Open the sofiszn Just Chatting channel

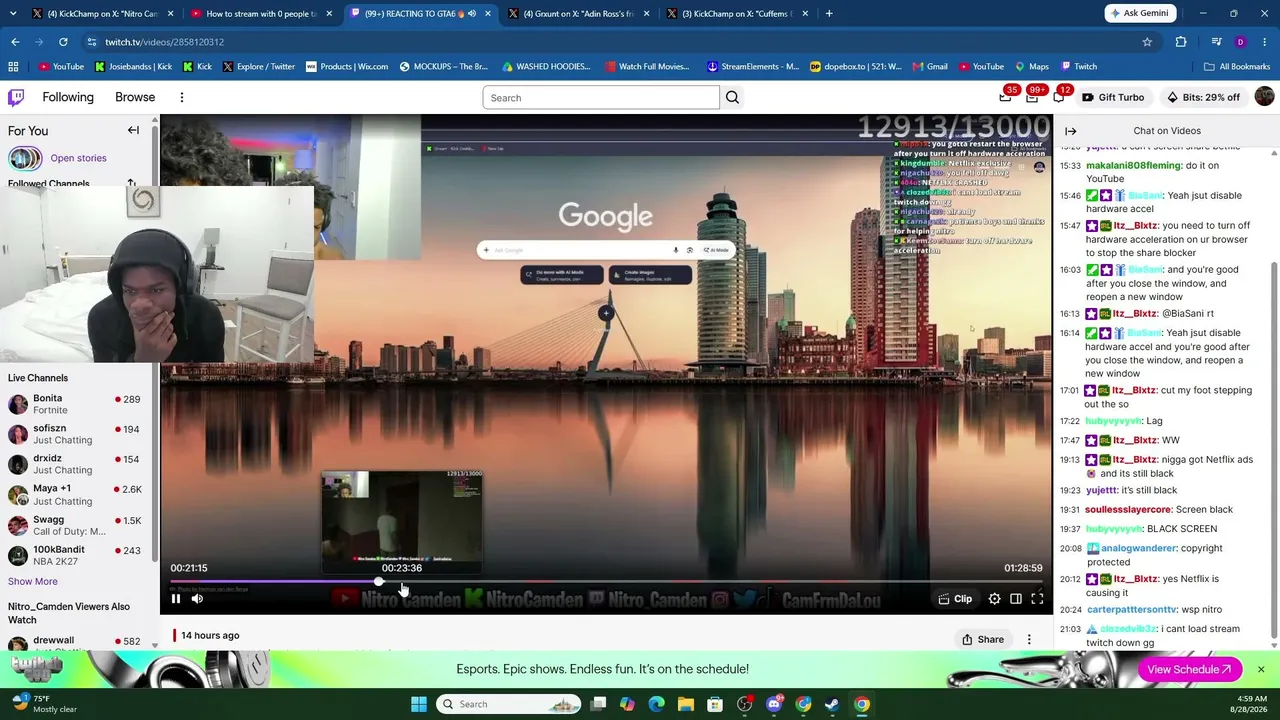pos(76,434)
